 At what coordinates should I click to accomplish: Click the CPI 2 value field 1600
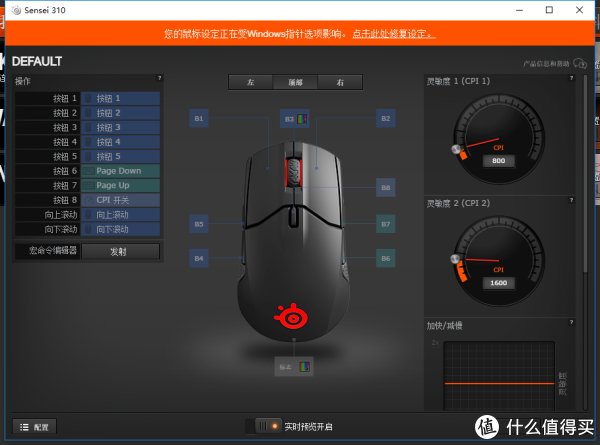point(499,283)
